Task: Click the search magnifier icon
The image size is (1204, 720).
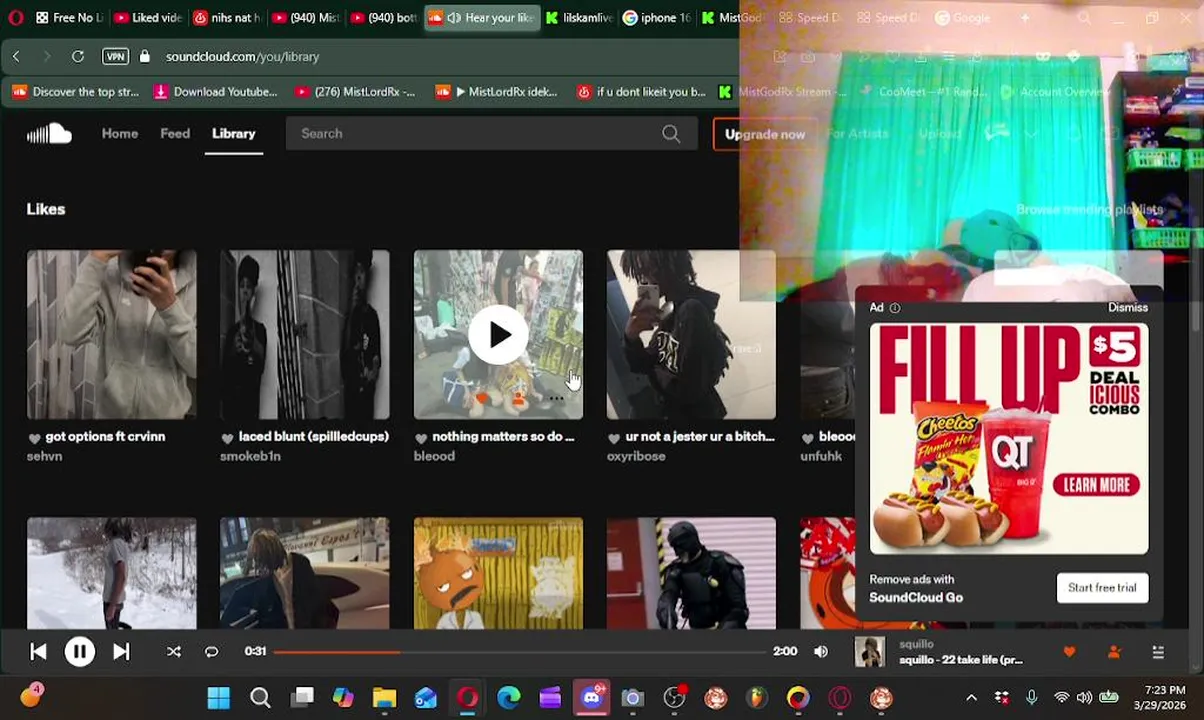Action: pos(671,133)
